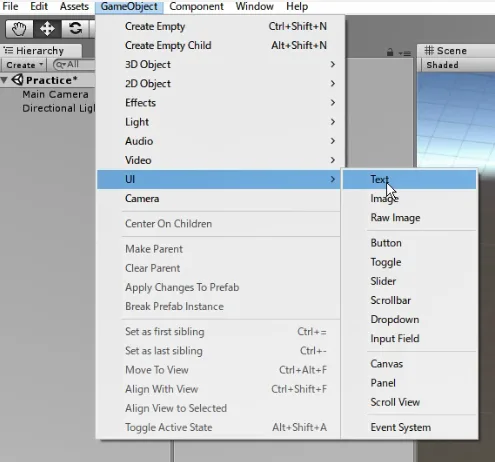Create a UI Input Field element

[x=409, y=339]
